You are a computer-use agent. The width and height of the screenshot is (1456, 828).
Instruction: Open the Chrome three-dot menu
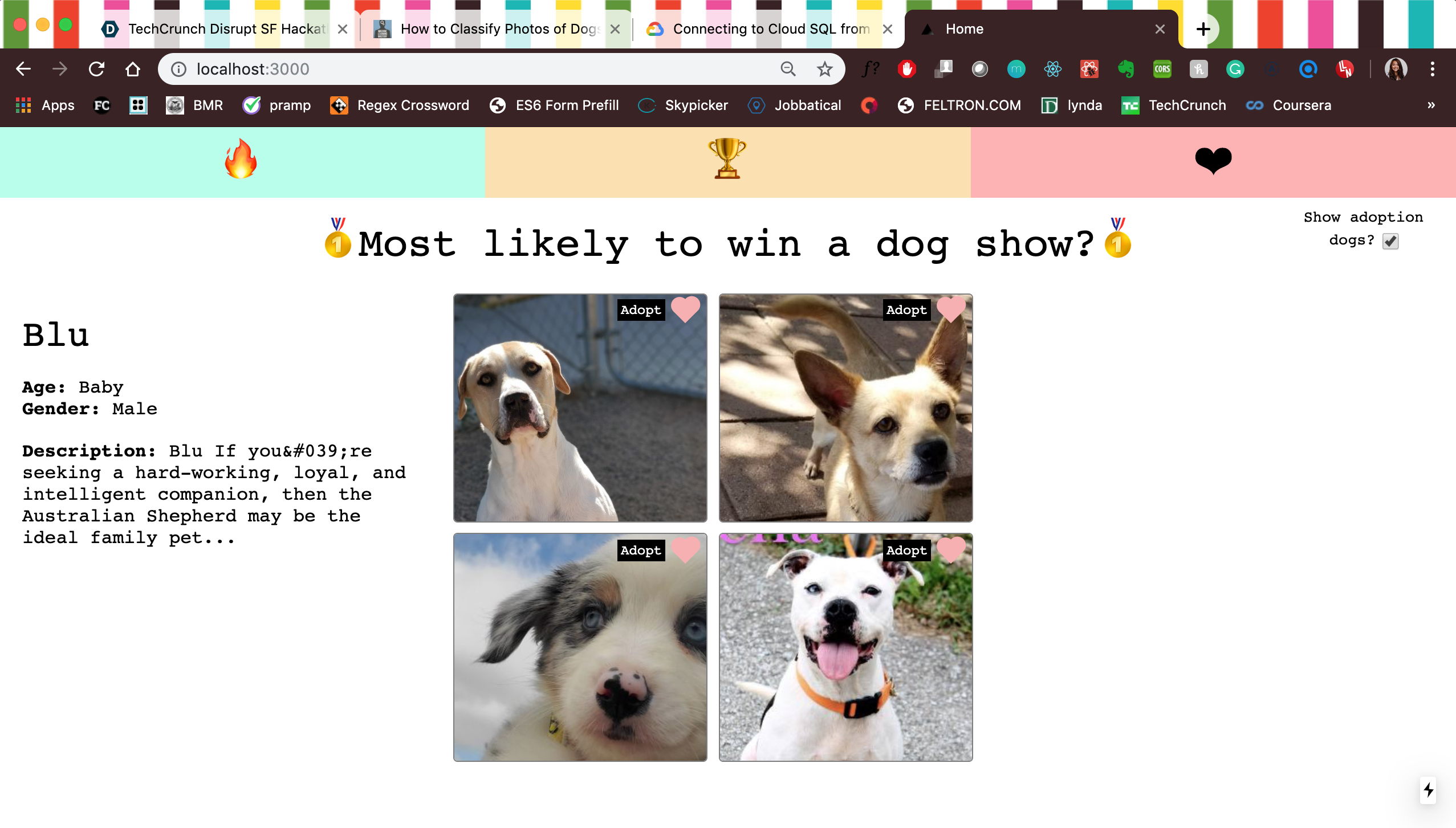[x=1432, y=70]
